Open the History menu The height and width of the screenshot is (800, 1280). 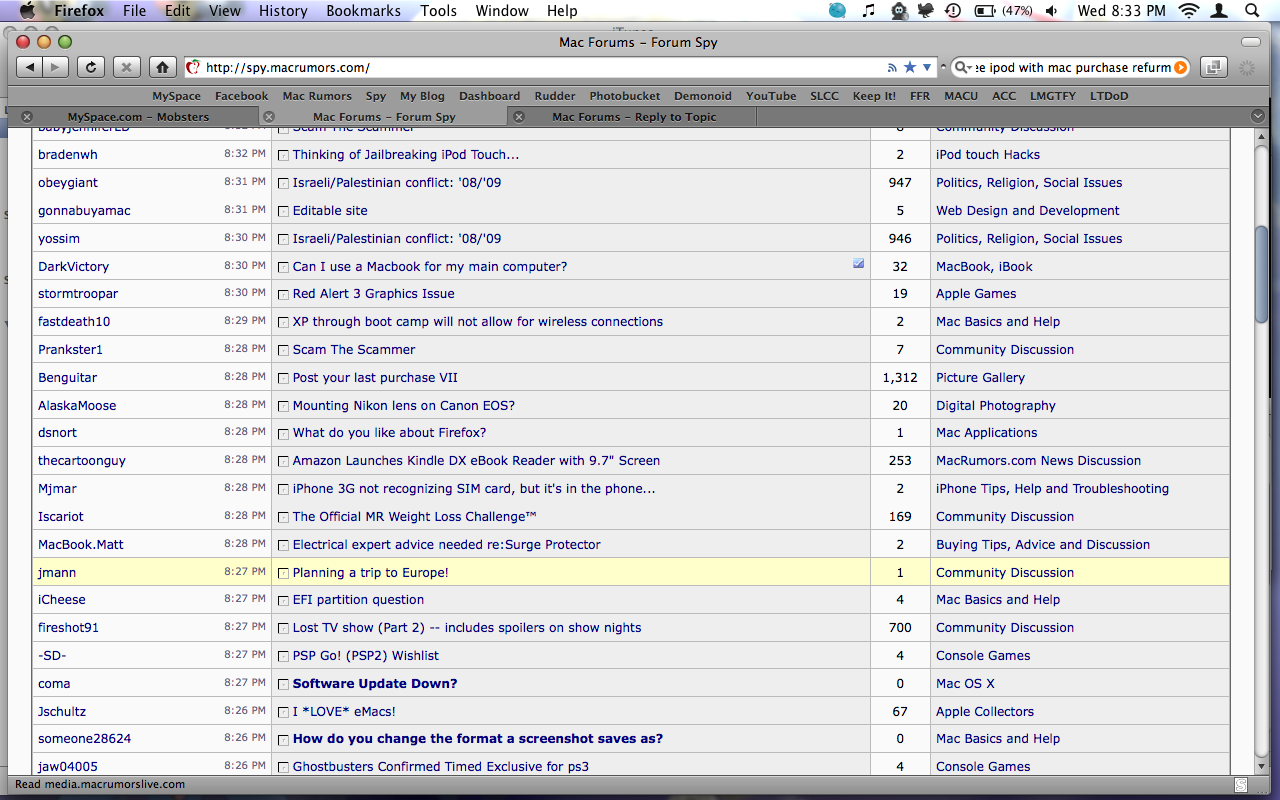click(x=283, y=11)
